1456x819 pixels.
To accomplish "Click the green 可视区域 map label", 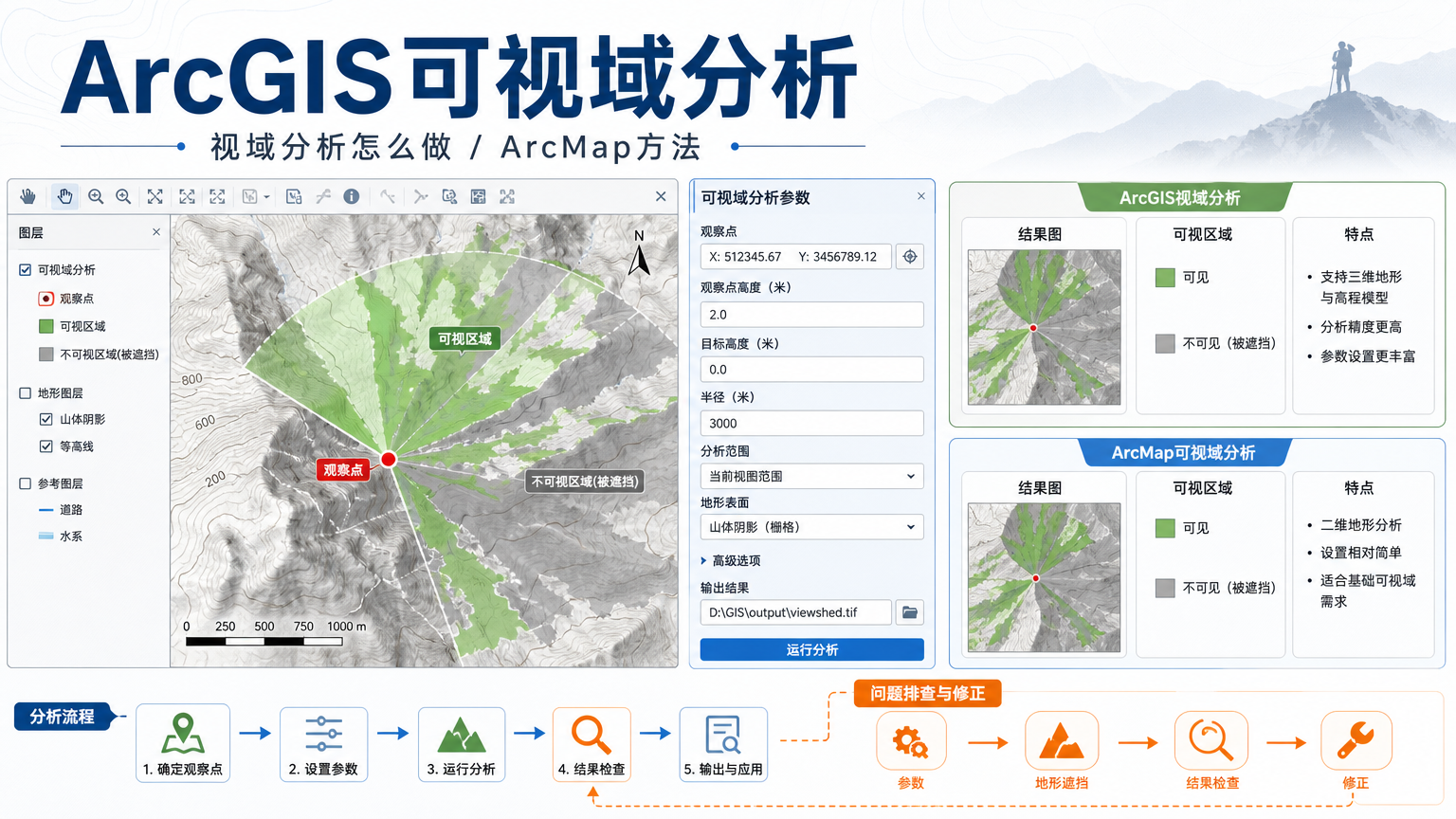I will [464, 338].
